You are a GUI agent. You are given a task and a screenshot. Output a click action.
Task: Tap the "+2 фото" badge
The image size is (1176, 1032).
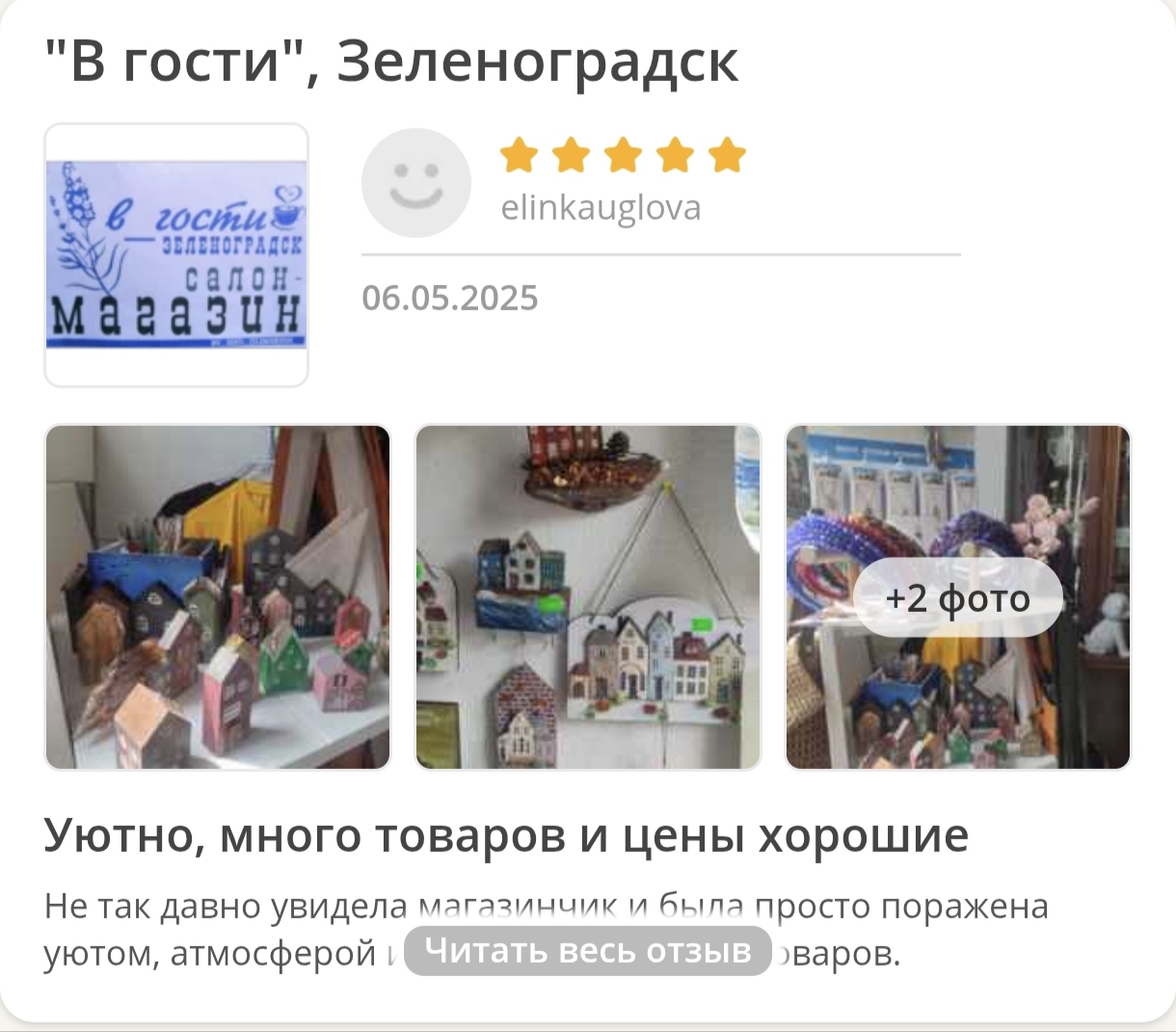[x=958, y=598]
